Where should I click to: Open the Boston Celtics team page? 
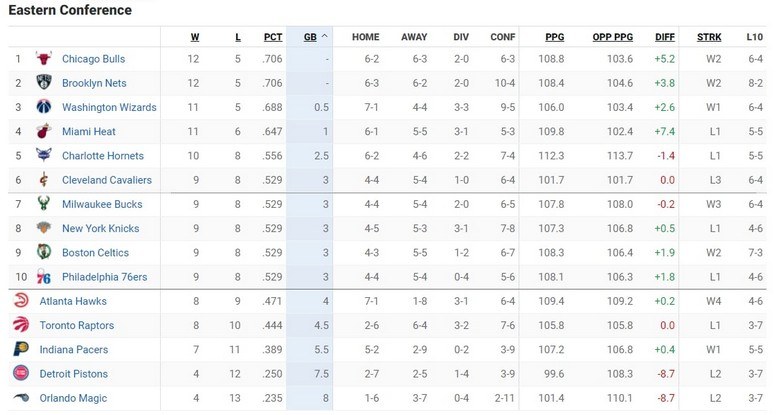[96, 253]
